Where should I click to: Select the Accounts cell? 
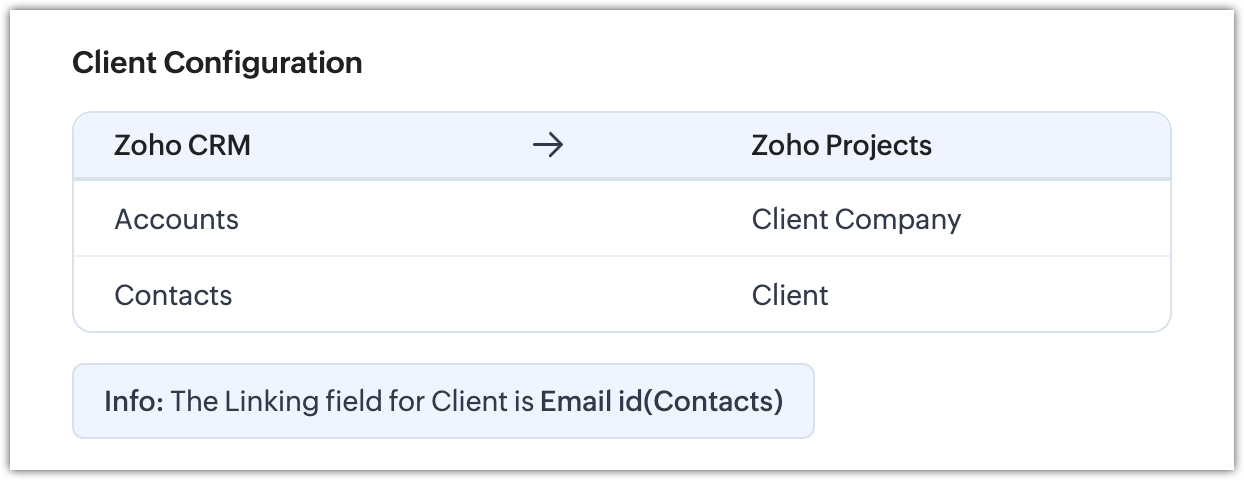coord(176,219)
